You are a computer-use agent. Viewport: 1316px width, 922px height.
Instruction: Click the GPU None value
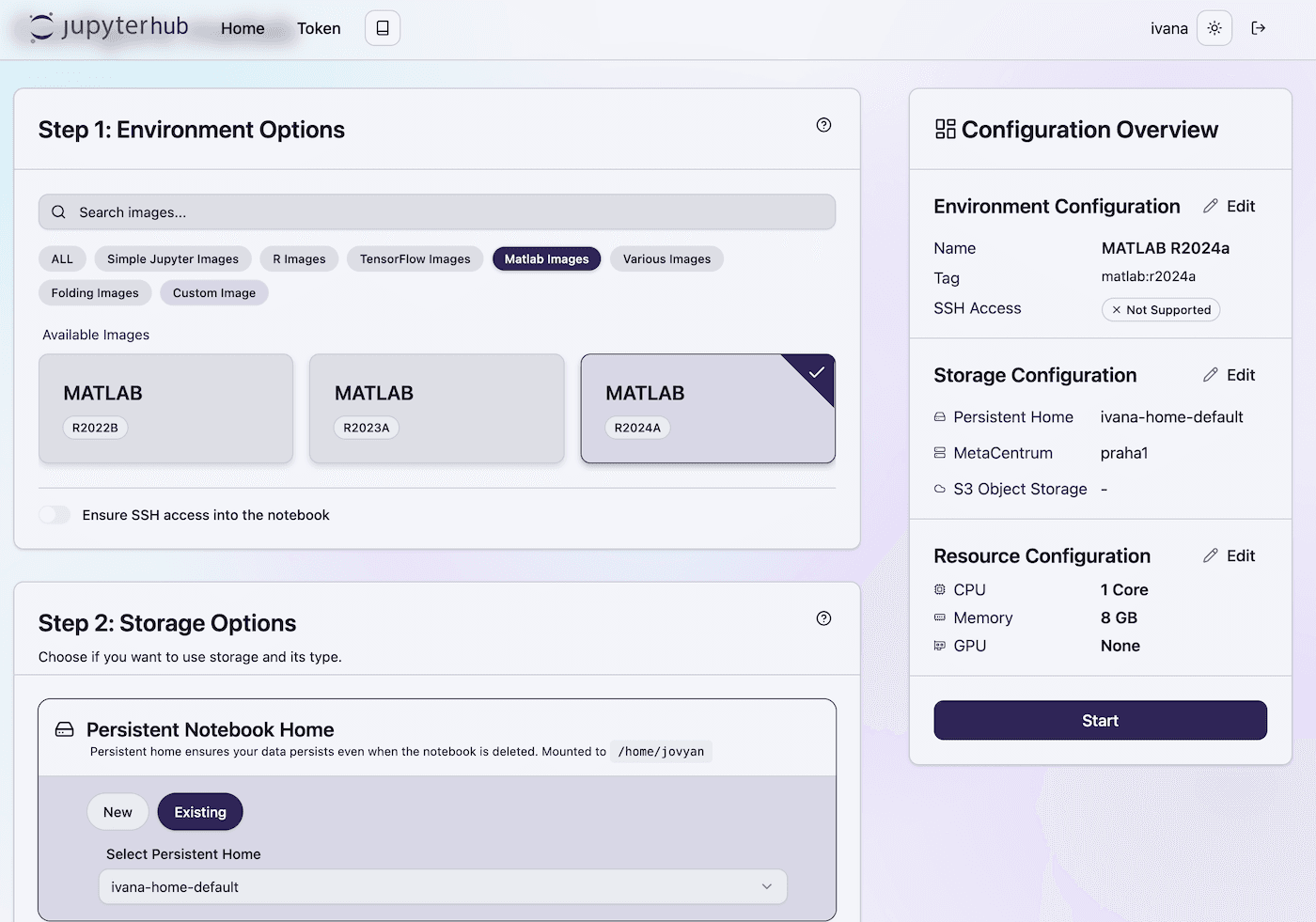pos(1120,646)
